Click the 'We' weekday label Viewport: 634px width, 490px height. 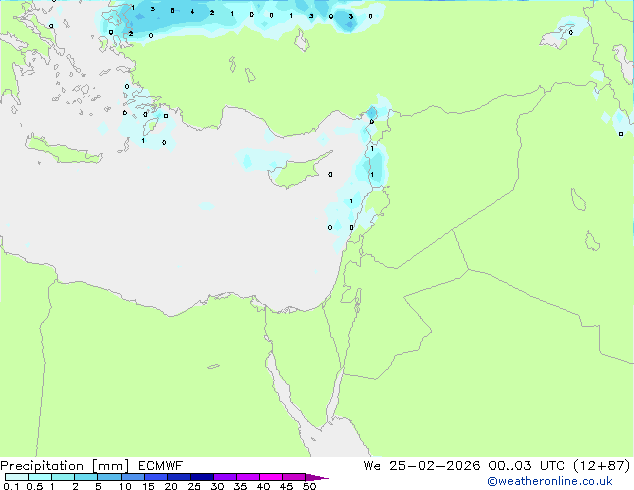(372, 466)
